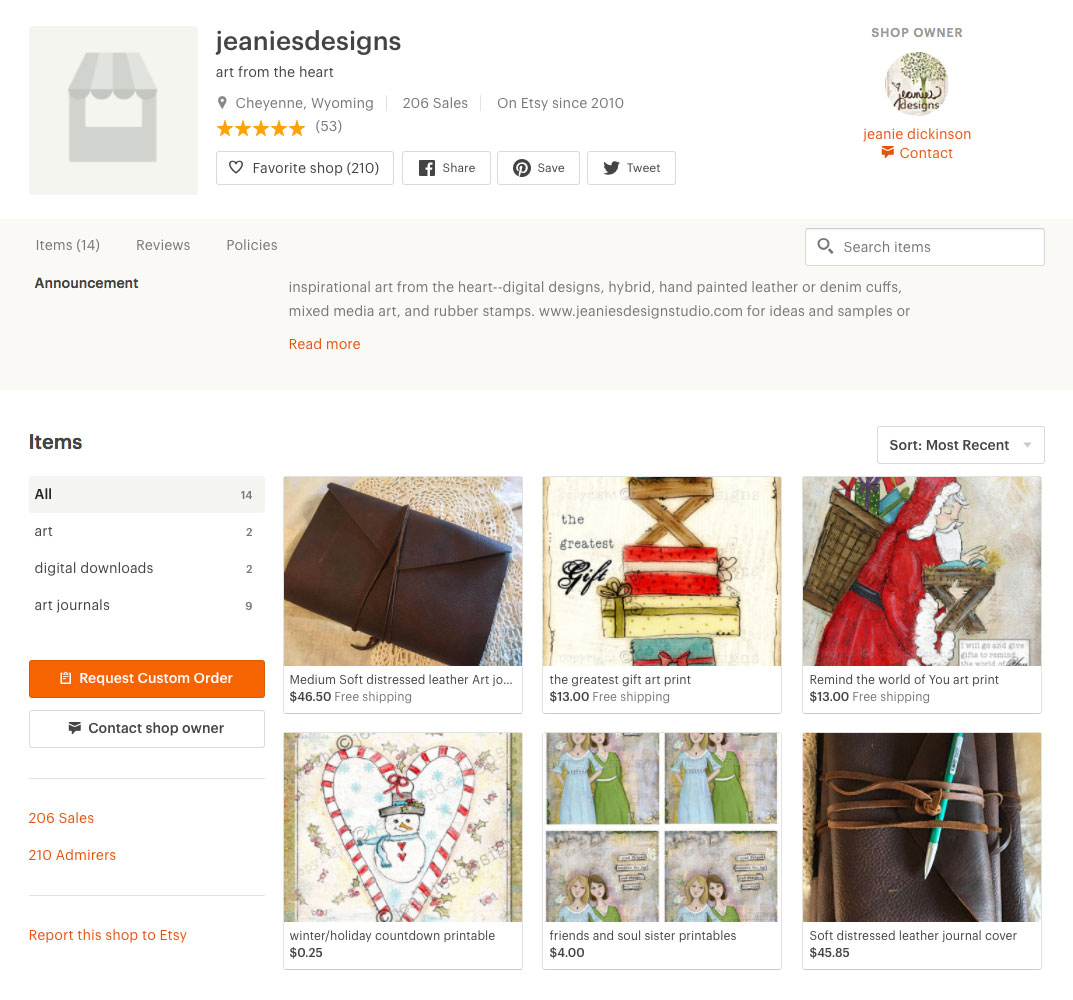Share the shop via Facebook icon

coord(427,168)
